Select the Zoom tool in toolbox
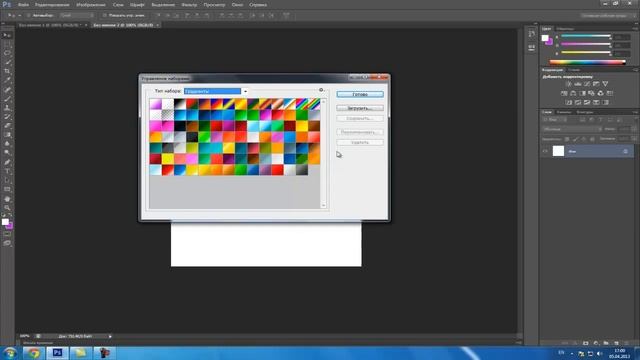This screenshot has width=640, height=360. click(x=7, y=208)
